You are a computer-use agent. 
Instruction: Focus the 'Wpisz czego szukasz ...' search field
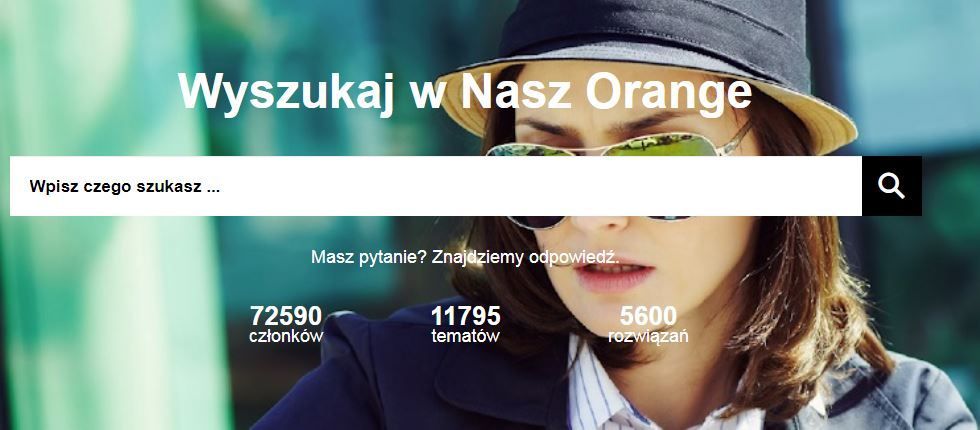tap(436, 186)
